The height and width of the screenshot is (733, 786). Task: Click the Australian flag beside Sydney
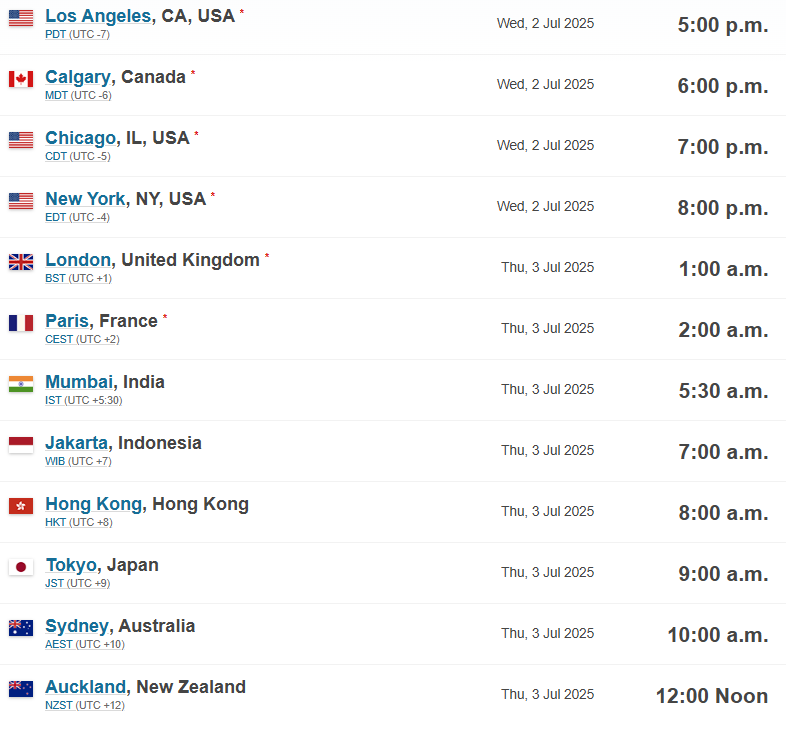(x=21, y=628)
